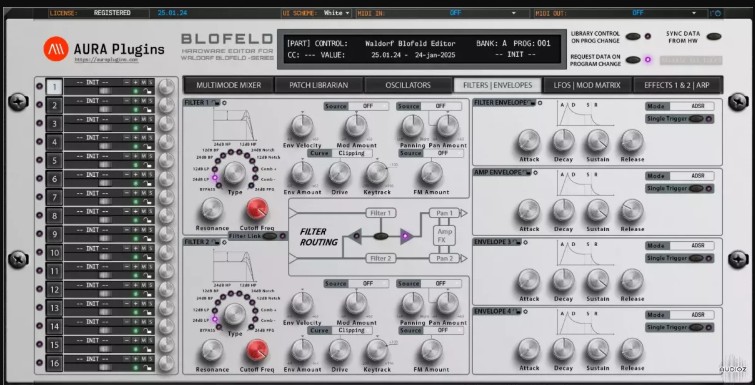Screen dimensions: 755x385
Task: Click the Filter 1 24dB LP type LED
Action: (215, 178)
